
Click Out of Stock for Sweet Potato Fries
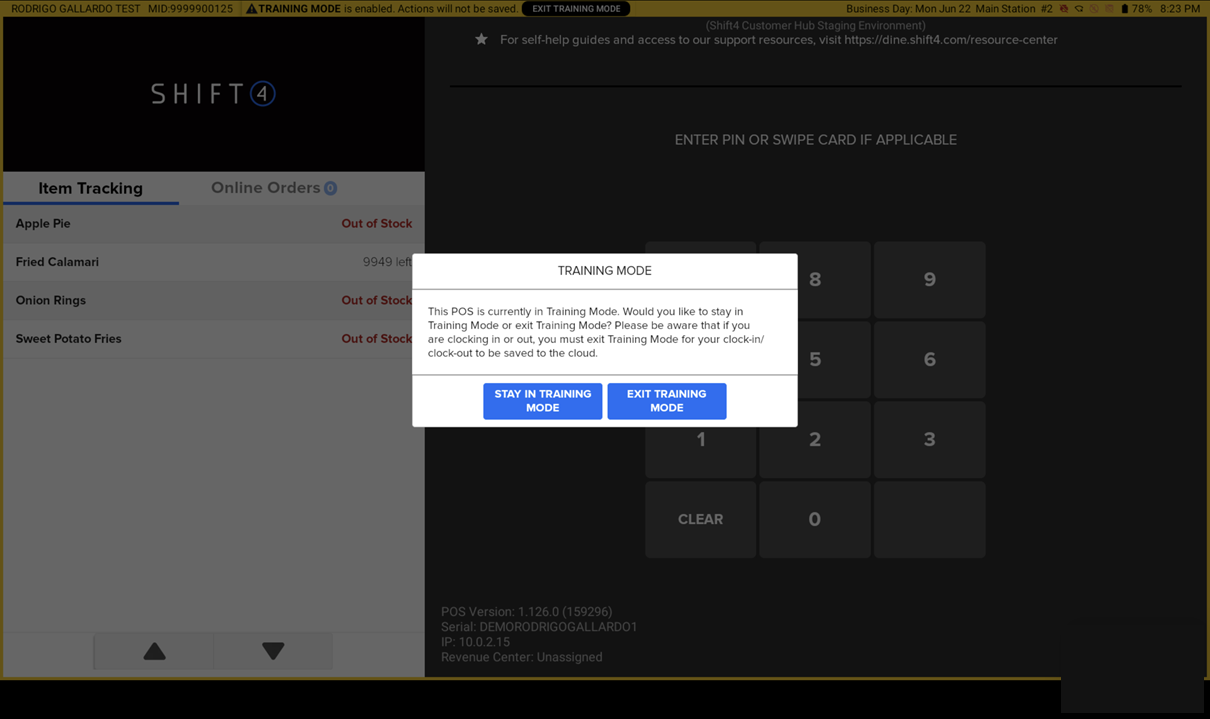[x=376, y=339]
